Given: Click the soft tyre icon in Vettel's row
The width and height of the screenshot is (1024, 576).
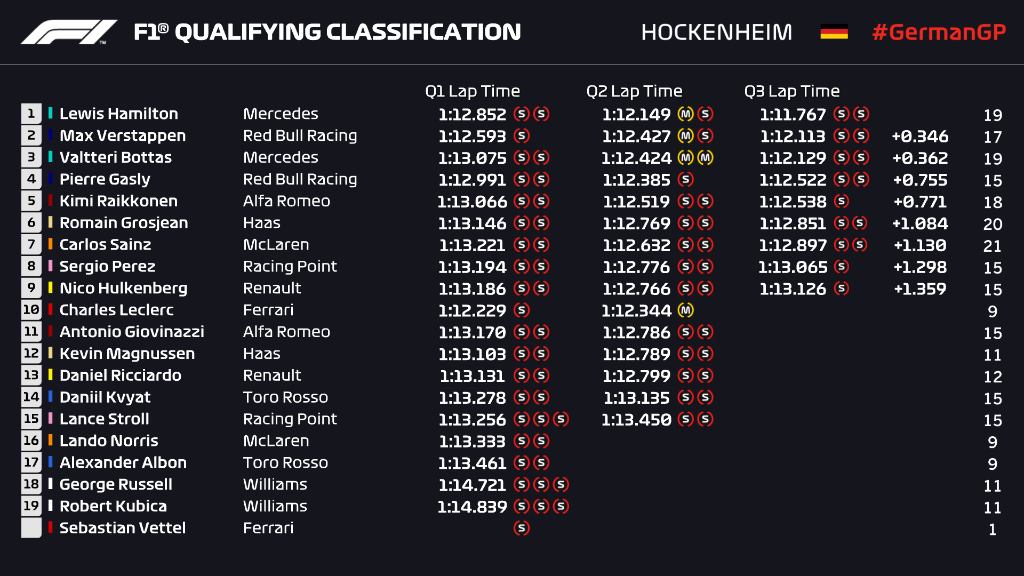Looking at the screenshot, I should [521, 528].
